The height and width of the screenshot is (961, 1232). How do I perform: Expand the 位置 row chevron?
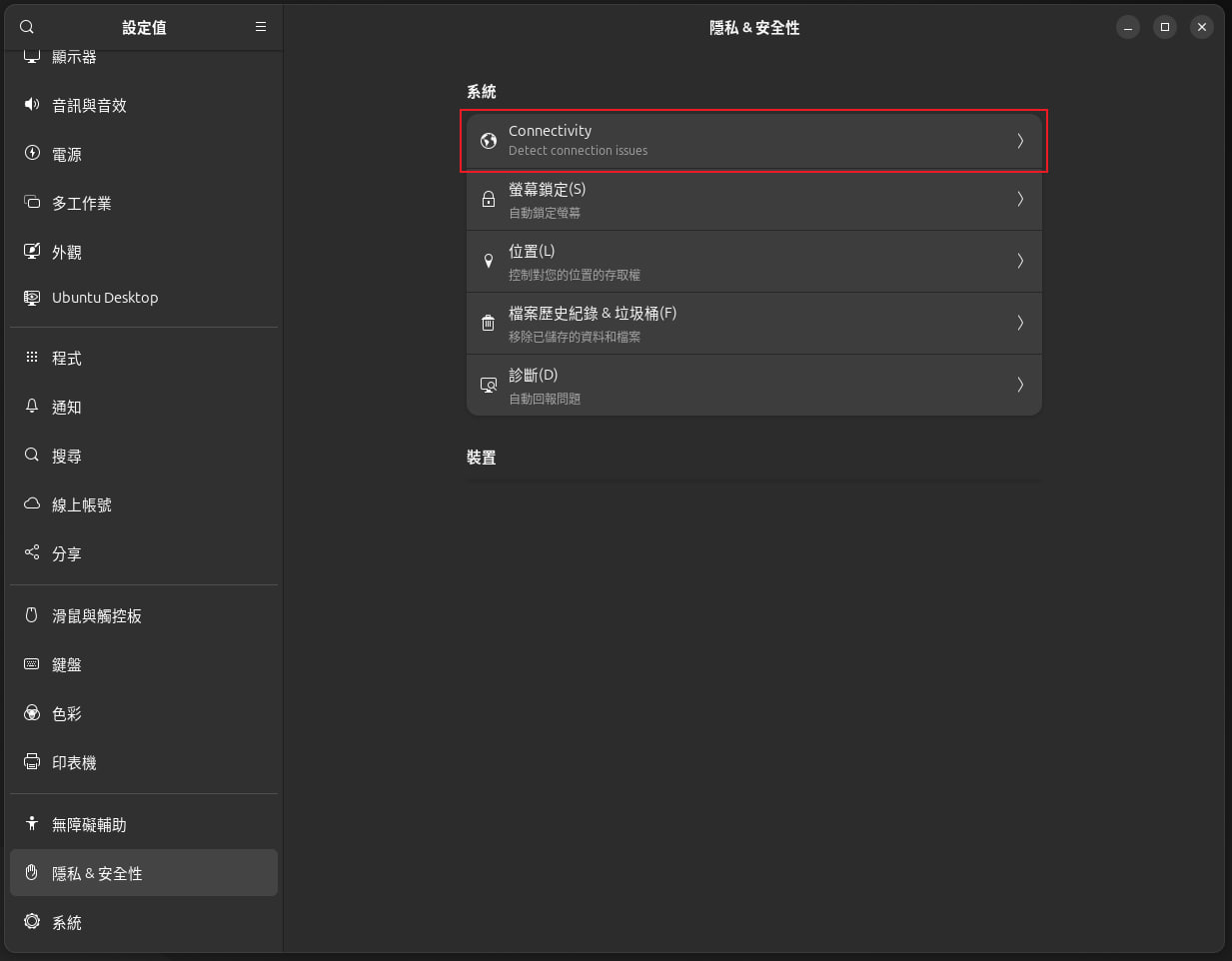point(1020,261)
